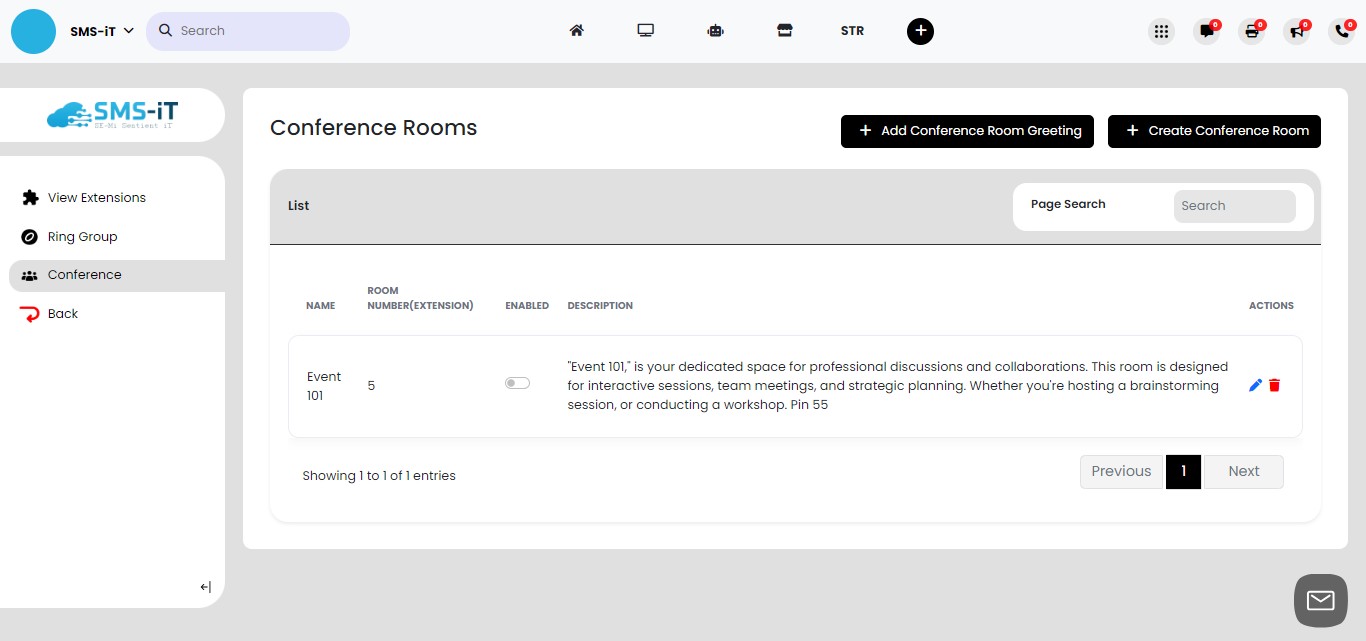Viewport: 1366px width, 641px height.
Task: Edit Event 101 using the pencil icon
Action: pos(1256,385)
